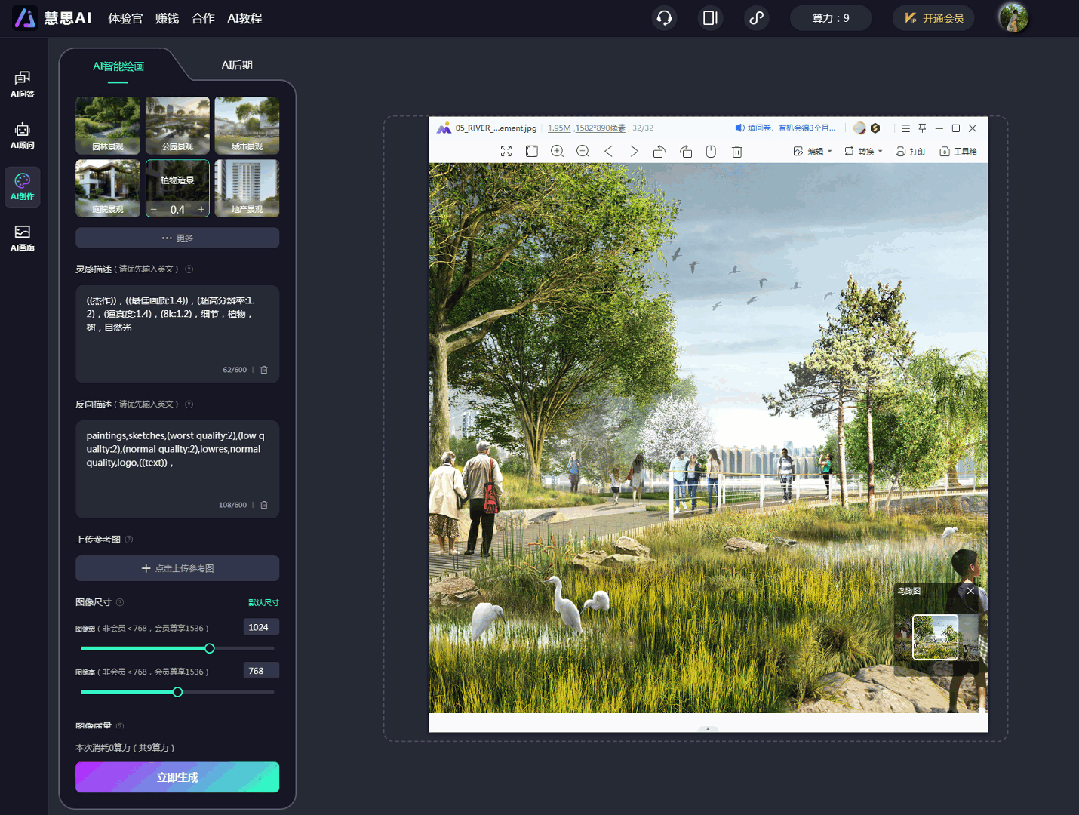Viewport: 1079px width, 815px height.
Task: Click the image width slider handle
Action: tap(210, 649)
